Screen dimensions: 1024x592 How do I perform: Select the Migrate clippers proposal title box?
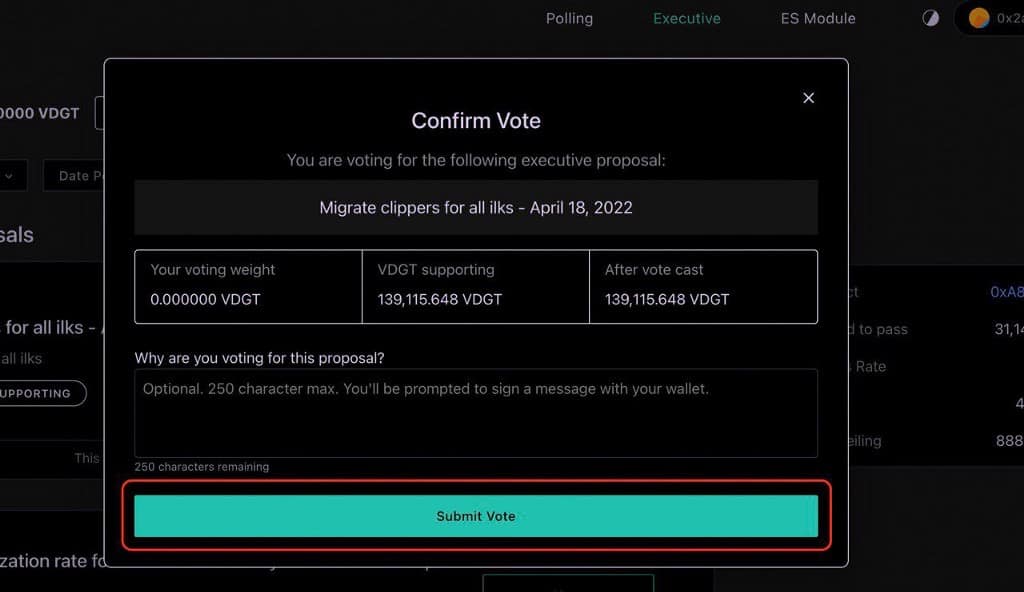476,208
